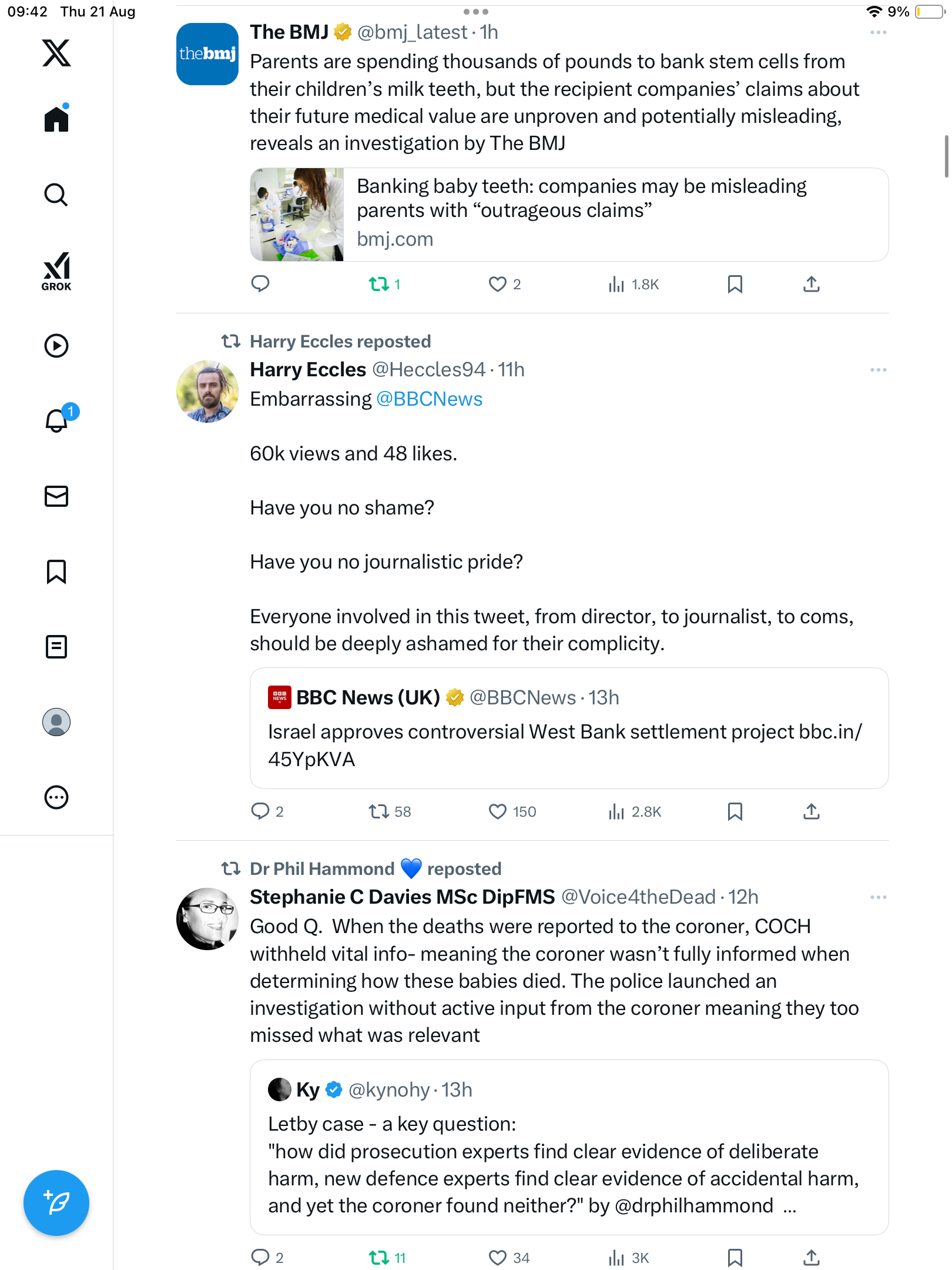Open the Search page
Viewport: 952px width, 1270px height.
(56, 195)
